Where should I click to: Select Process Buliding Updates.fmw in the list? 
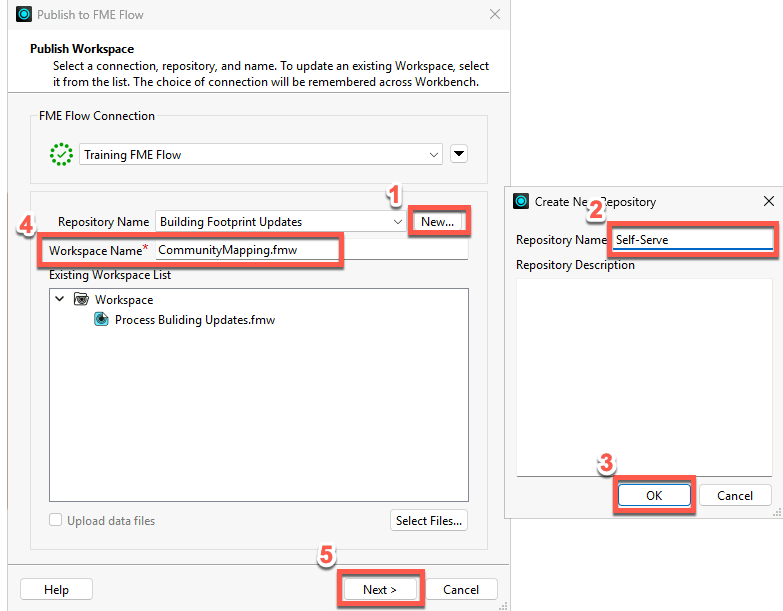[195, 320]
